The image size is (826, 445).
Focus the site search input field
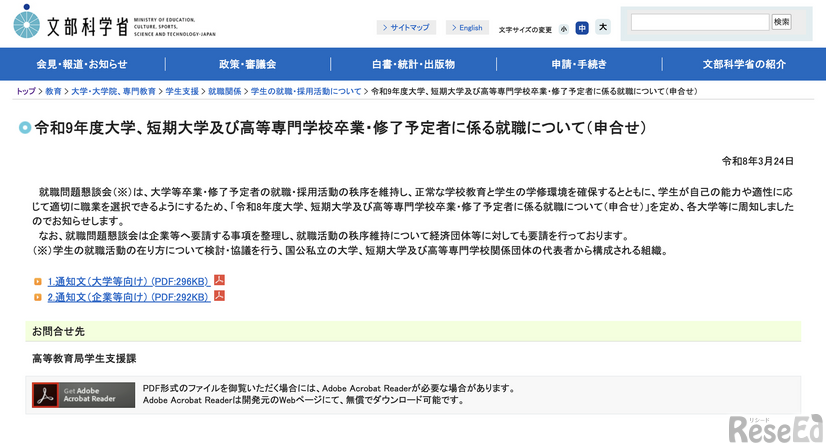[700, 22]
